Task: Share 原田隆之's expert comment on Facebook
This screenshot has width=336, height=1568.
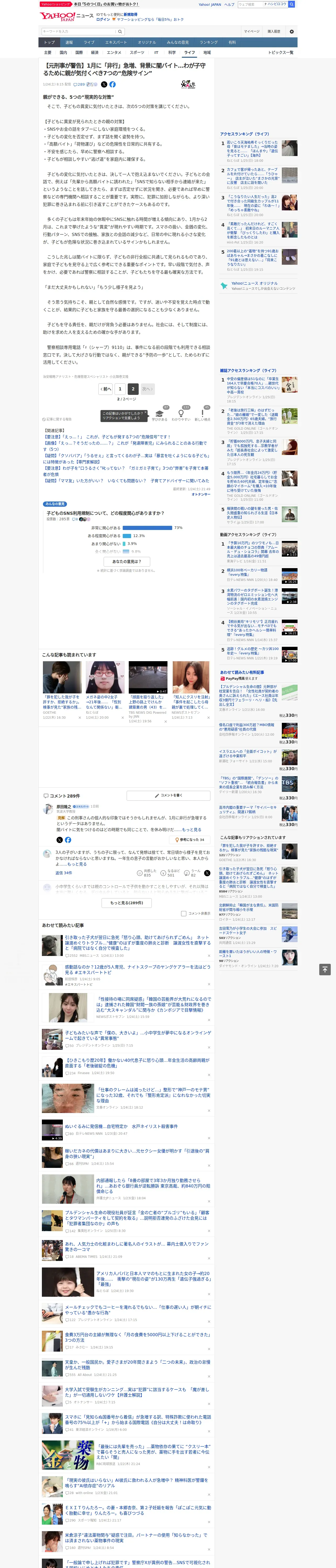Action: point(68,839)
